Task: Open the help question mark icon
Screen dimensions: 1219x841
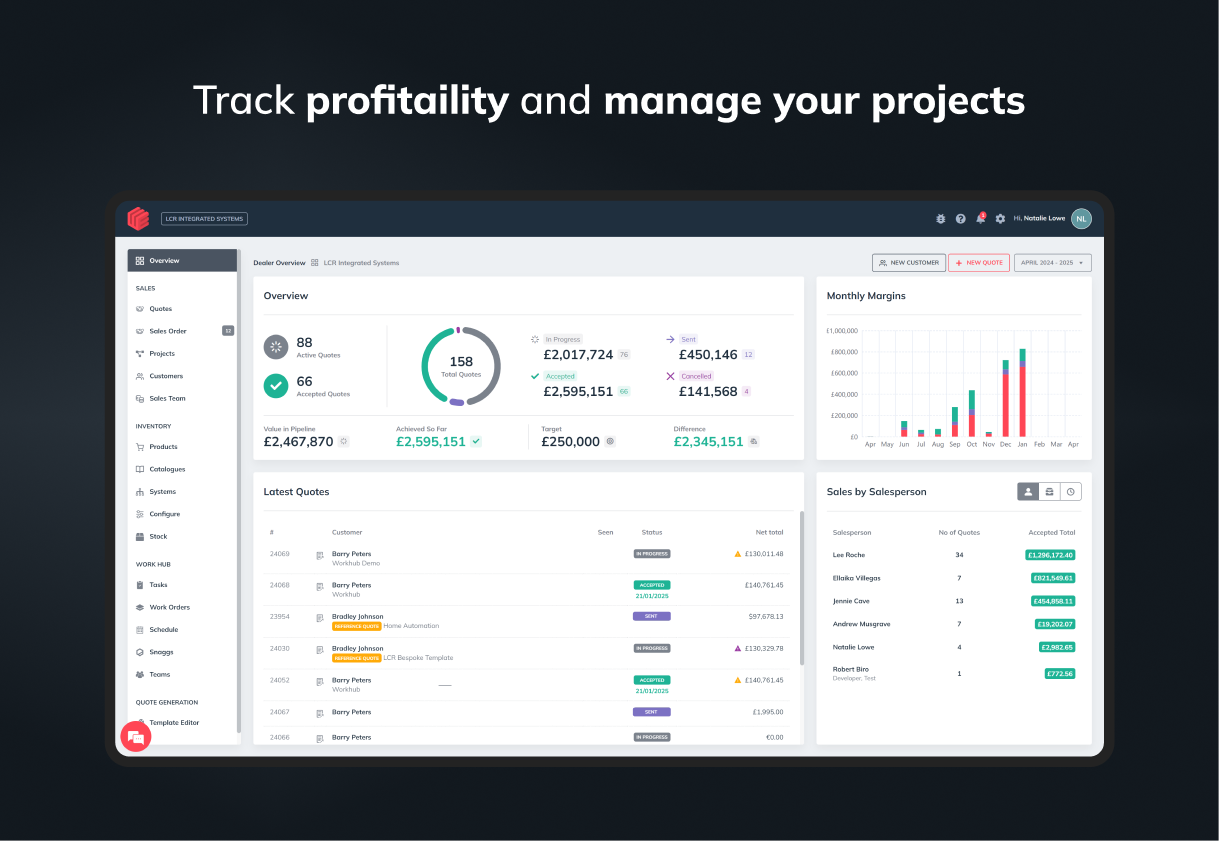Action: click(960, 218)
